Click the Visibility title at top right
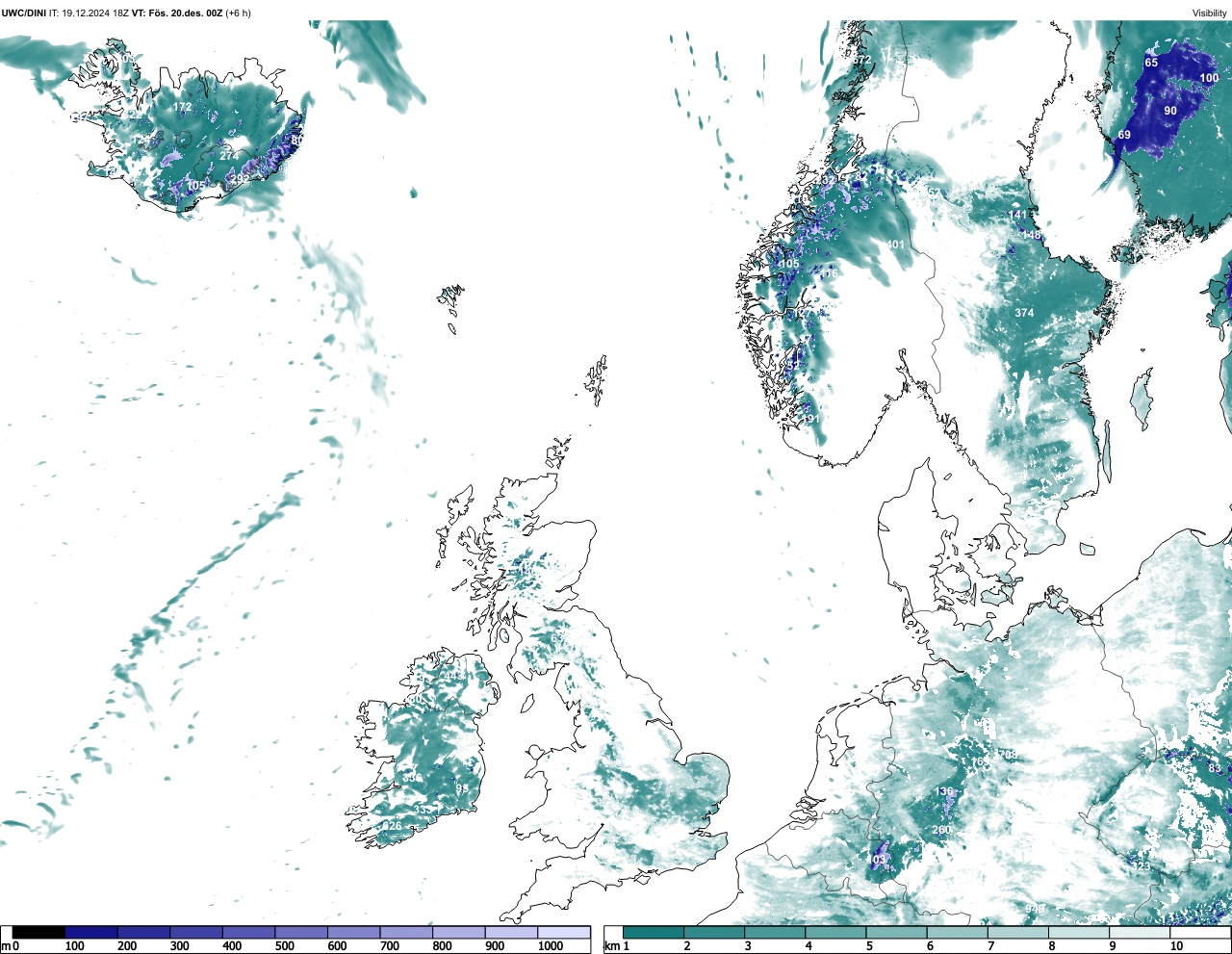 tap(1209, 13)
